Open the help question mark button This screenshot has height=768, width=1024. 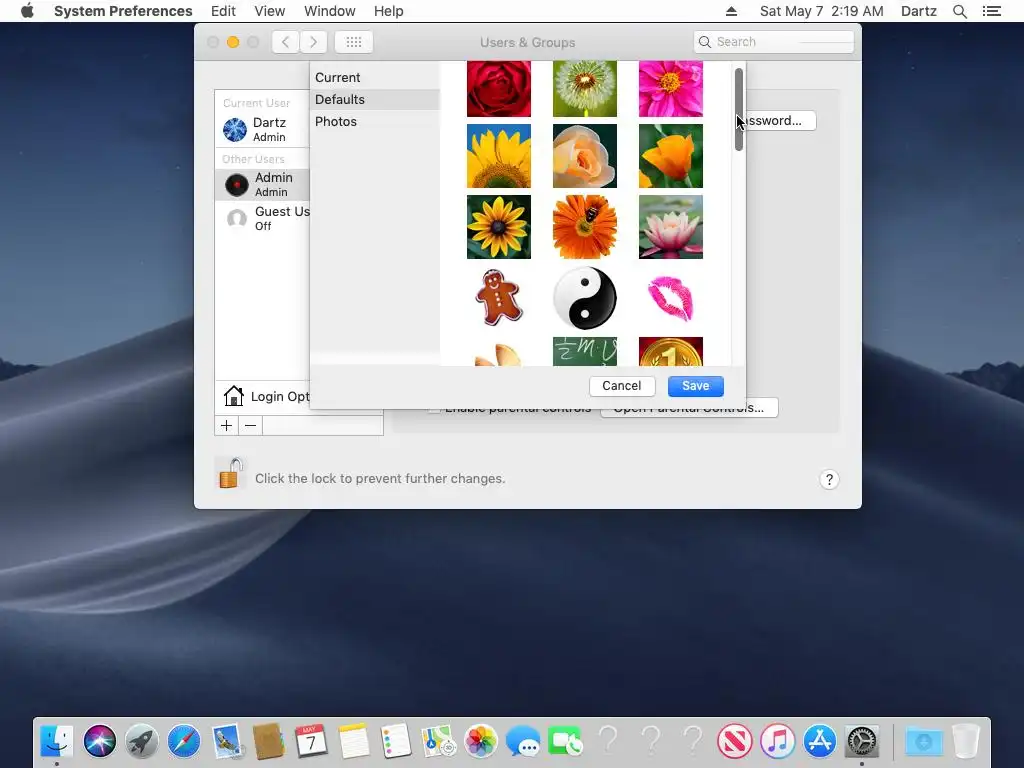pyautogui.click(x=829, y=479)
